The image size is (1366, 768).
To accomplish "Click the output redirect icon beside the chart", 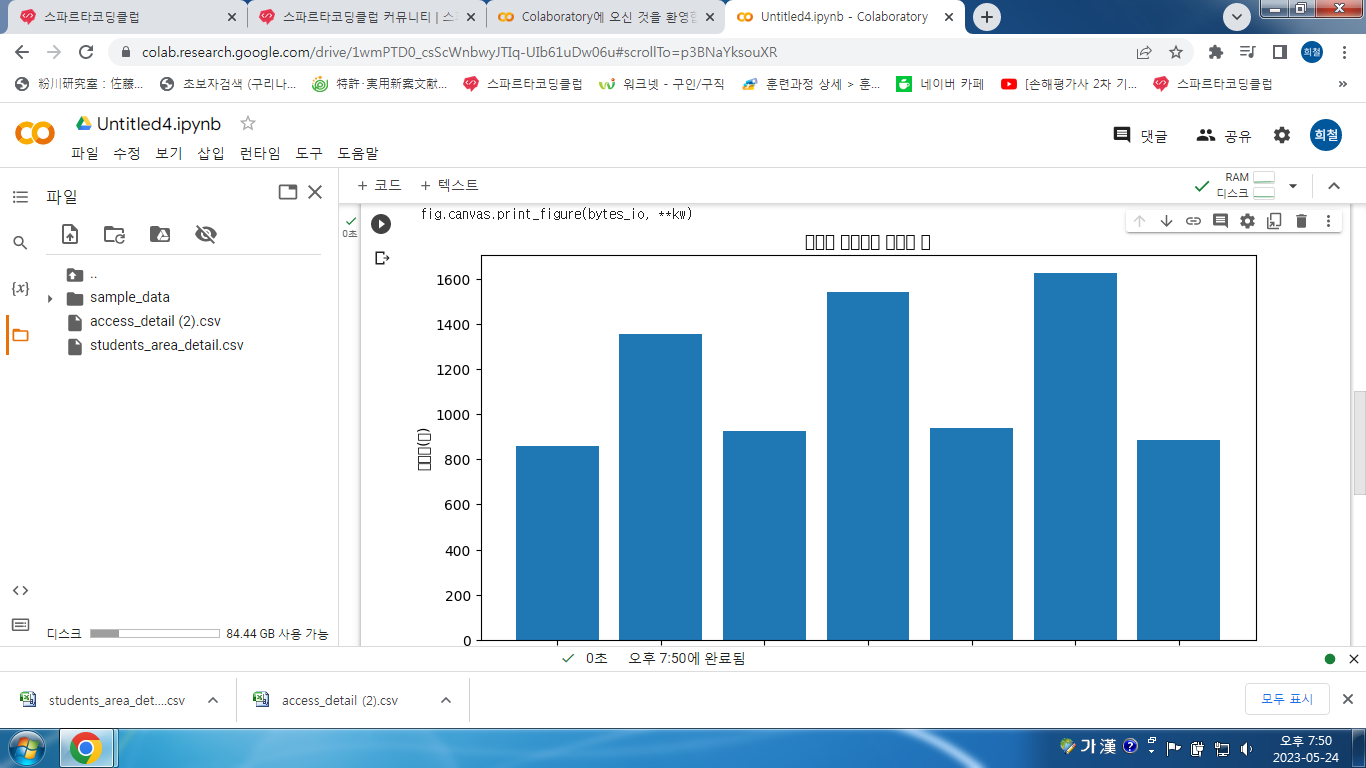I will click(381, 258).
